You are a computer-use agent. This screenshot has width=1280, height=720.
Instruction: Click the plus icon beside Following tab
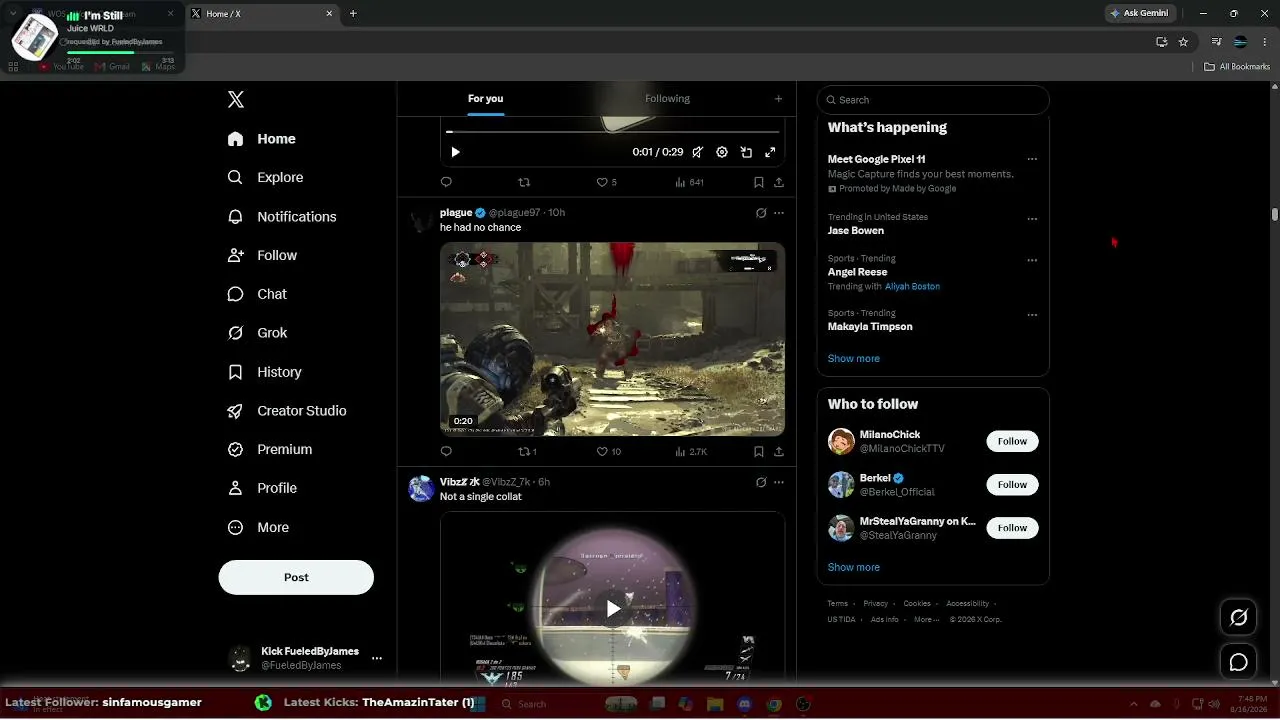778,99
